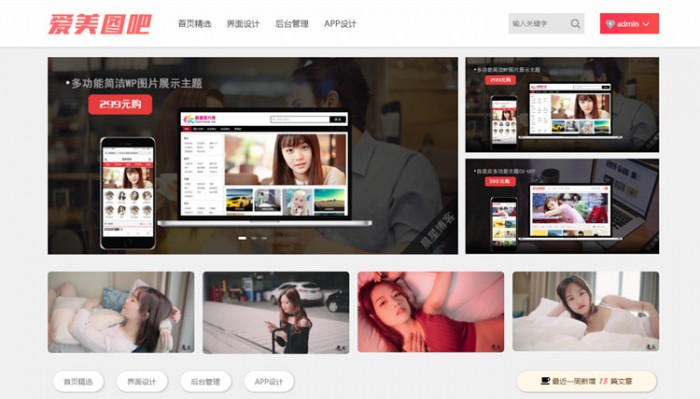Click the 爱美图吧 site logo
This screenshot has width=700, height=399.
point(100,24)
